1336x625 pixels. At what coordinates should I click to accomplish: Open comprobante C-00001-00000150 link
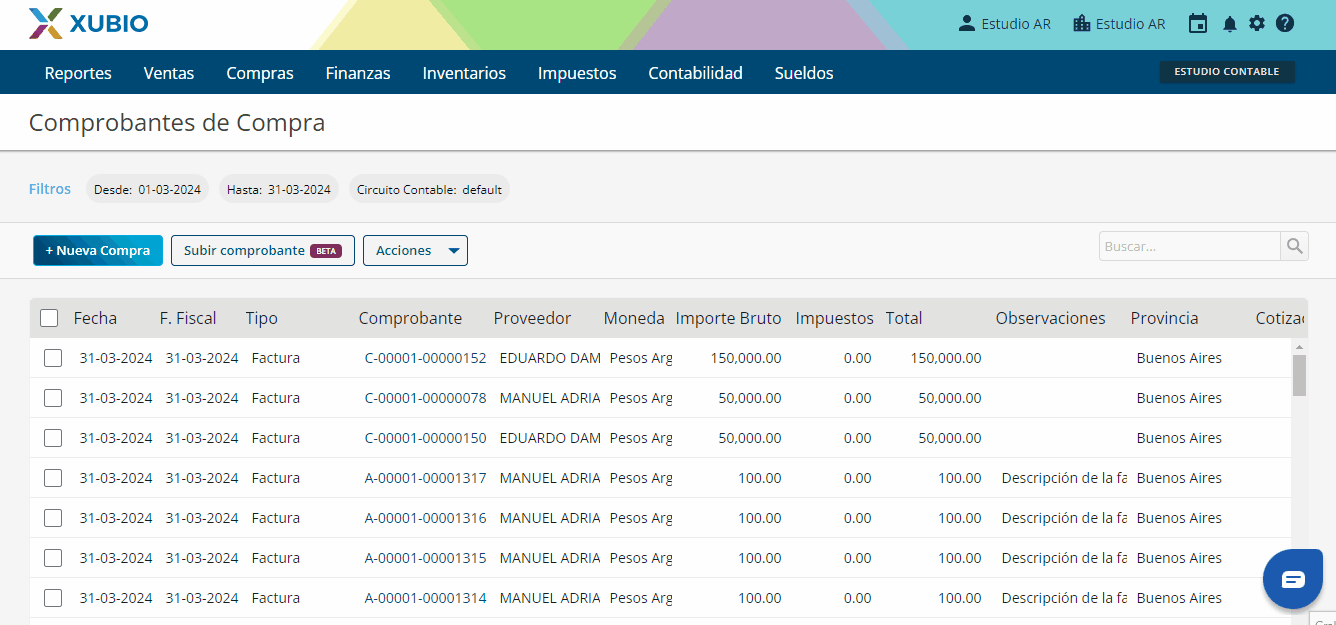pos(425,438)
